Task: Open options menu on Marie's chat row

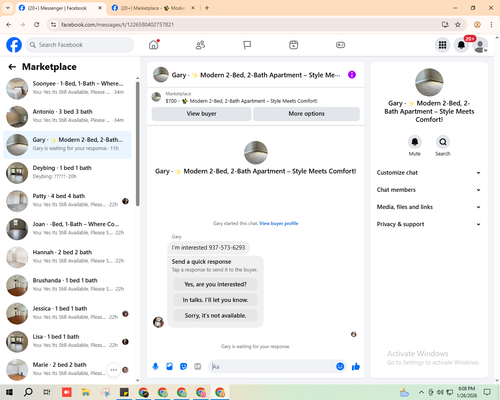Action: 113,370
